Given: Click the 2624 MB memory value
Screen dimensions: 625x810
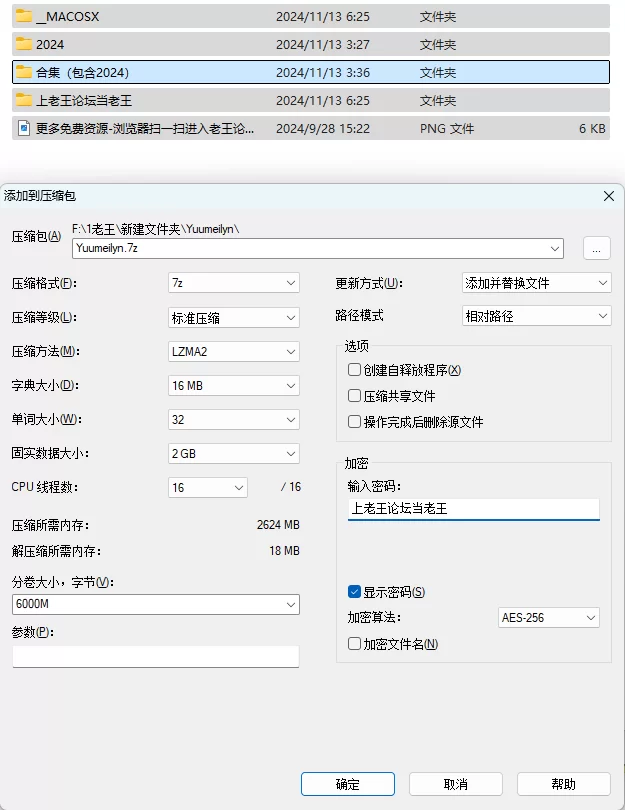Looking at the screenshot, I should click(x=278, y=525).
